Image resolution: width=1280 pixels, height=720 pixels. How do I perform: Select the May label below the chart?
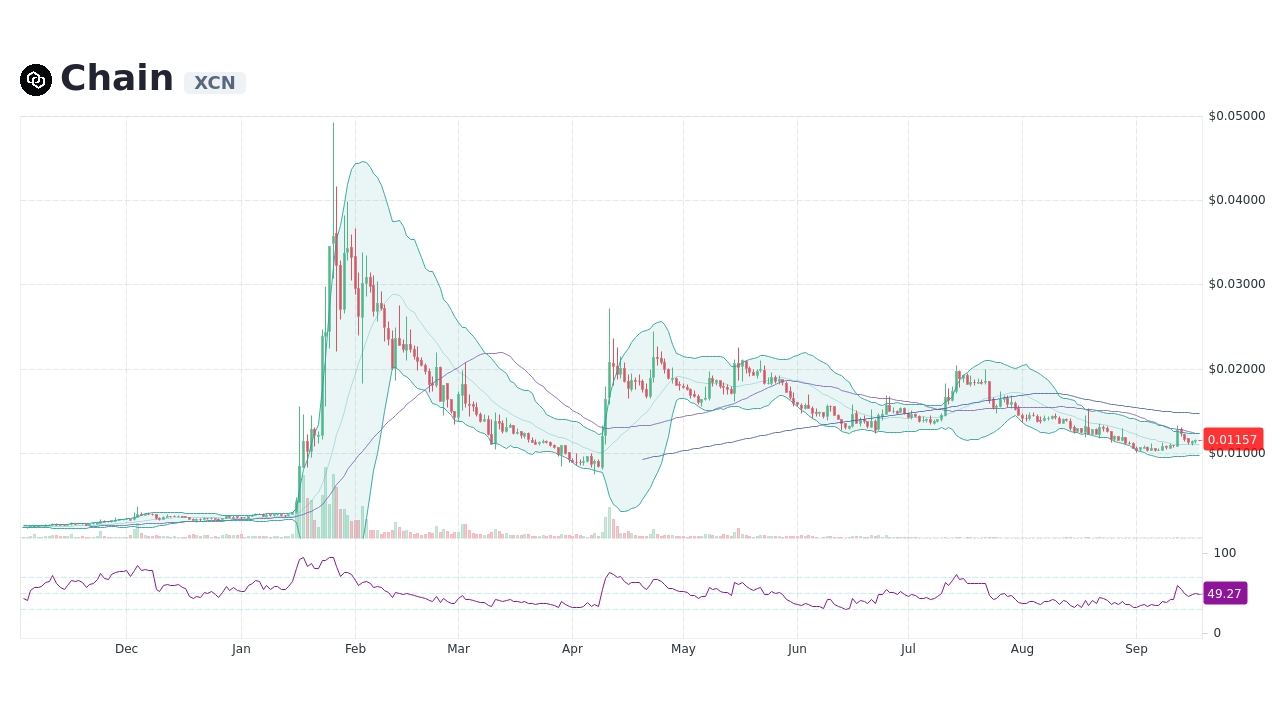683,648
